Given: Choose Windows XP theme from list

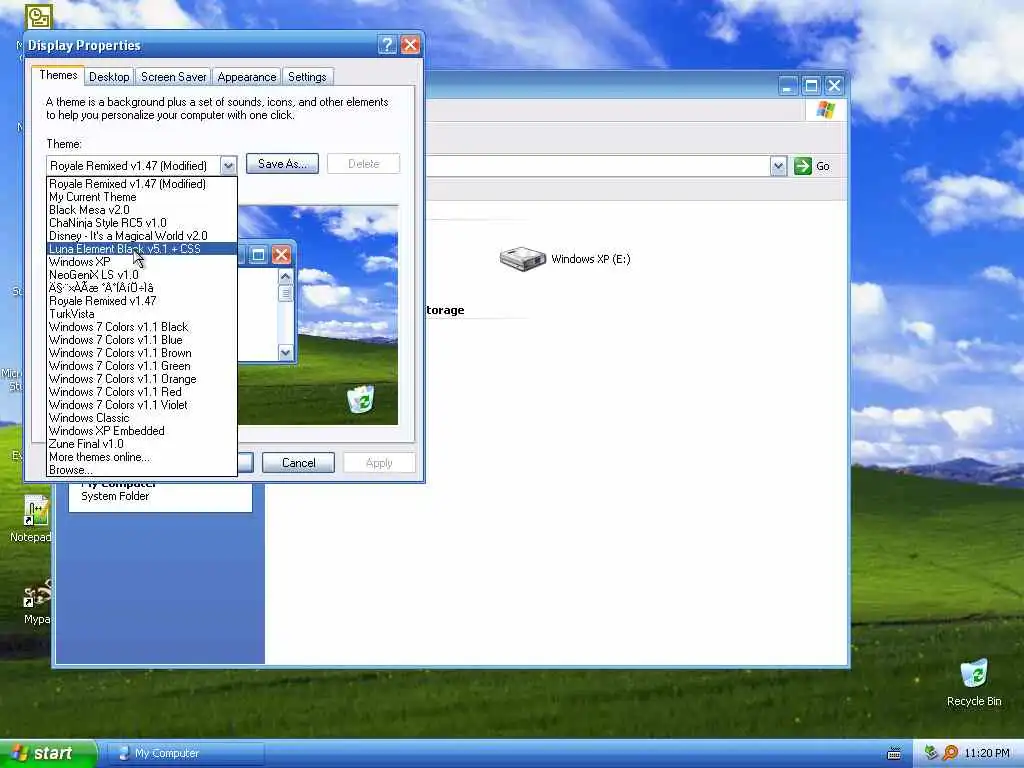Looking at the screenshot, I should pyautogui.click(x=142, y=262).
